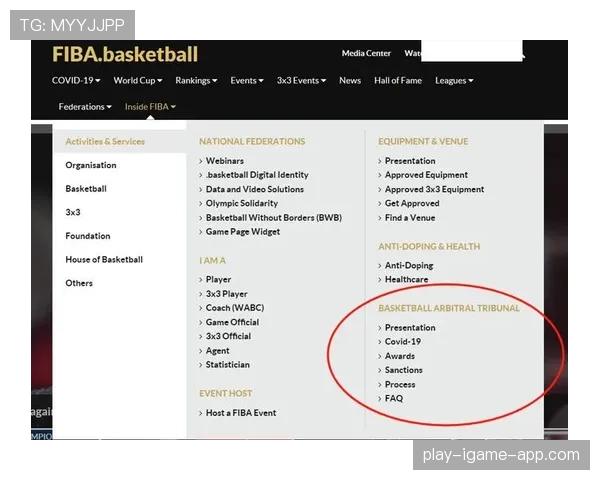Select the Basketball sidebar item
Image resolution: width=600 pixels, height=480 pixels.
86,189
